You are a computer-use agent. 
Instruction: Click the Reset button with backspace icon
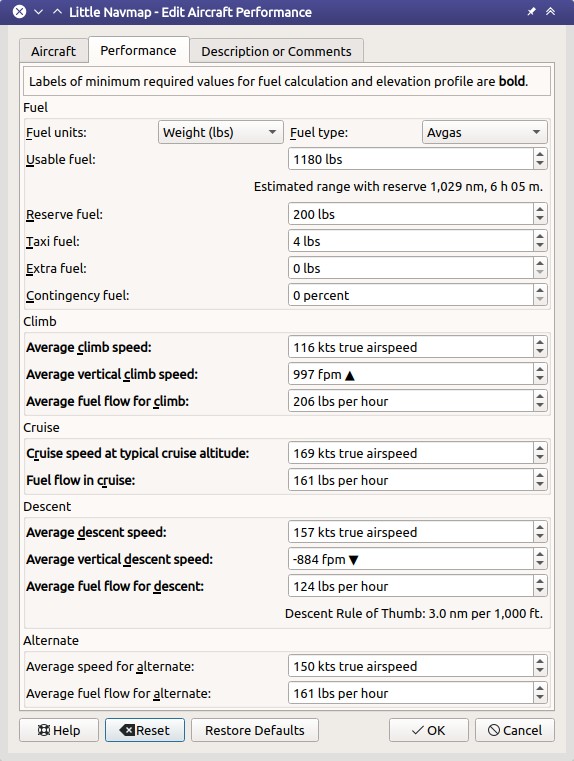[x=145, y=730]
